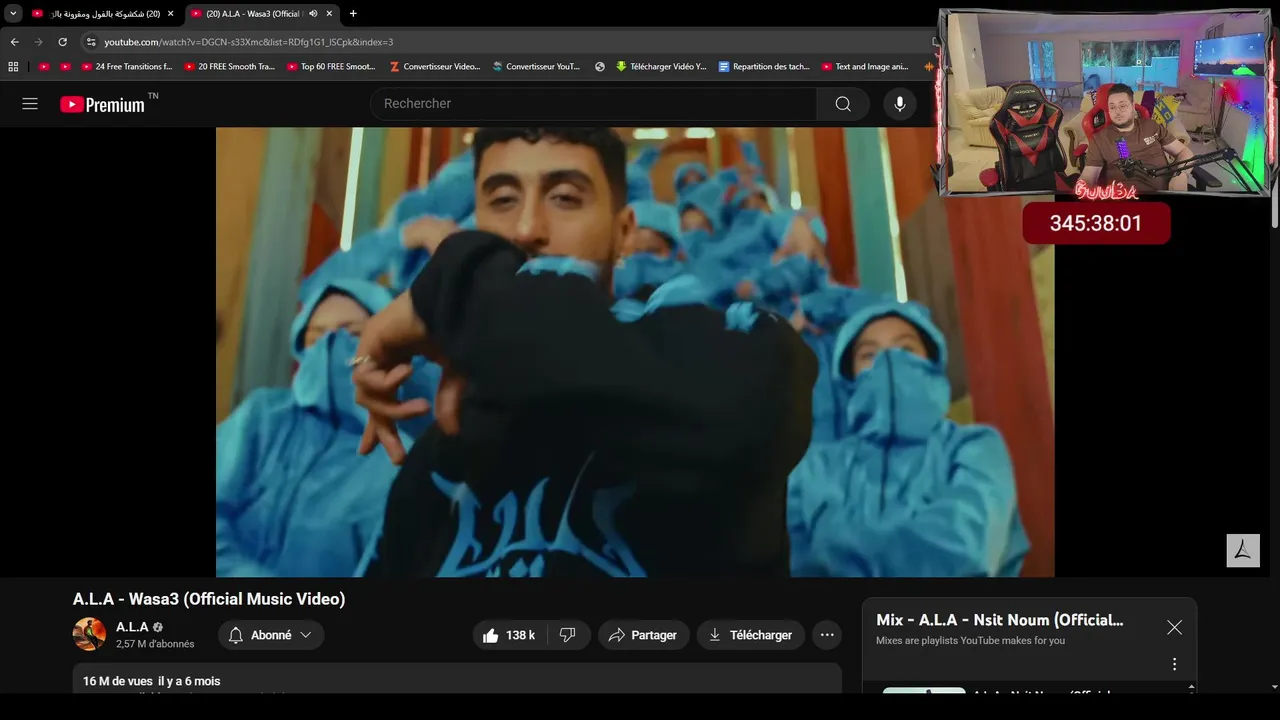Image resolution: width=1280 pixels, height=720 pixels.
Task: Open the apps grid bookmark icon
Action: (x=13, y=67)
